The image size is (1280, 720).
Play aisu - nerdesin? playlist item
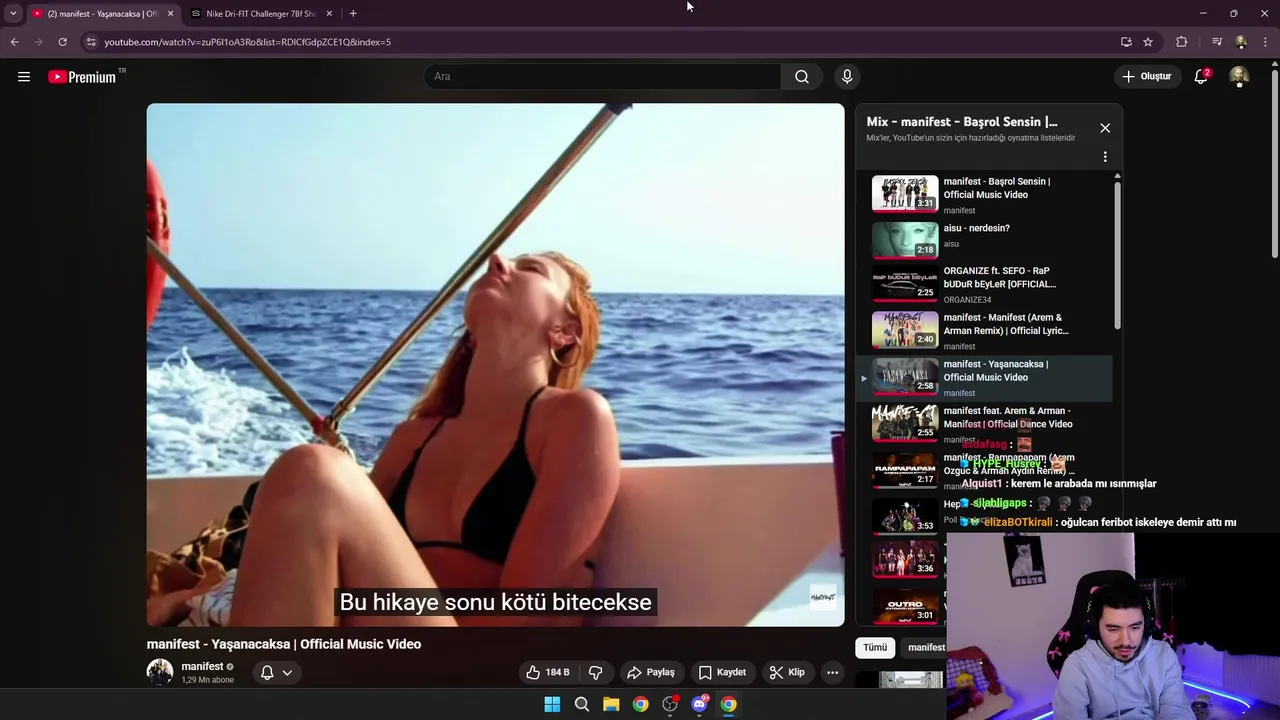click(985, 240)
